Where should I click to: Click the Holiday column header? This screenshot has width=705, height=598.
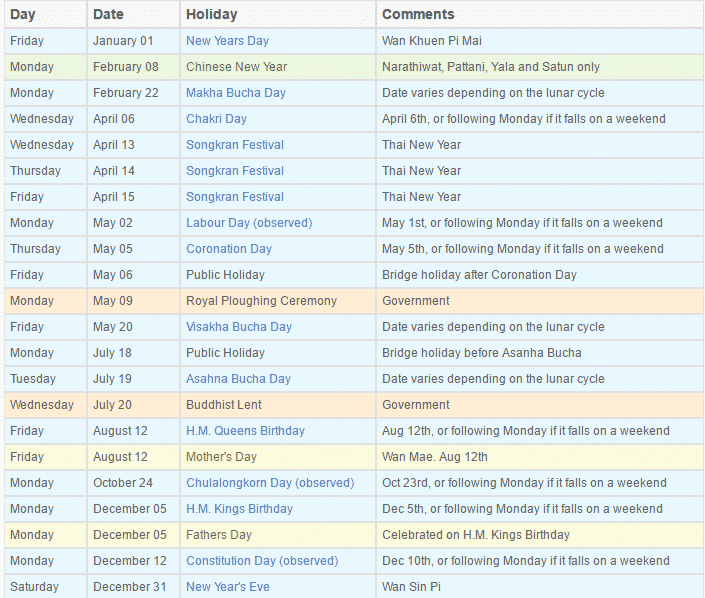[x=278, y=14]
